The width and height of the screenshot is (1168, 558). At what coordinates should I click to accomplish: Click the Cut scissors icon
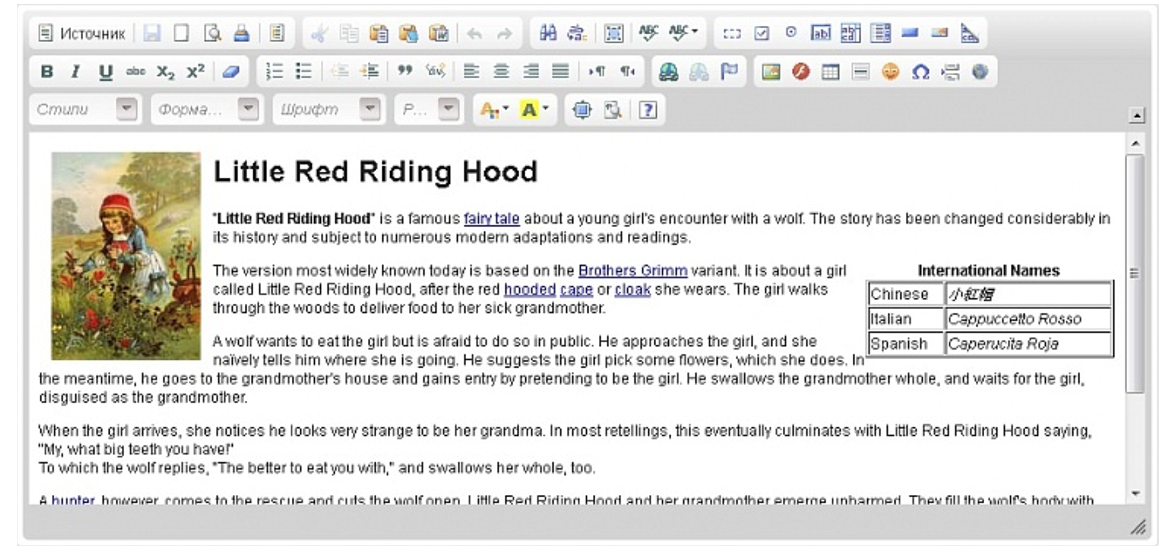click(x=319, y=34)
